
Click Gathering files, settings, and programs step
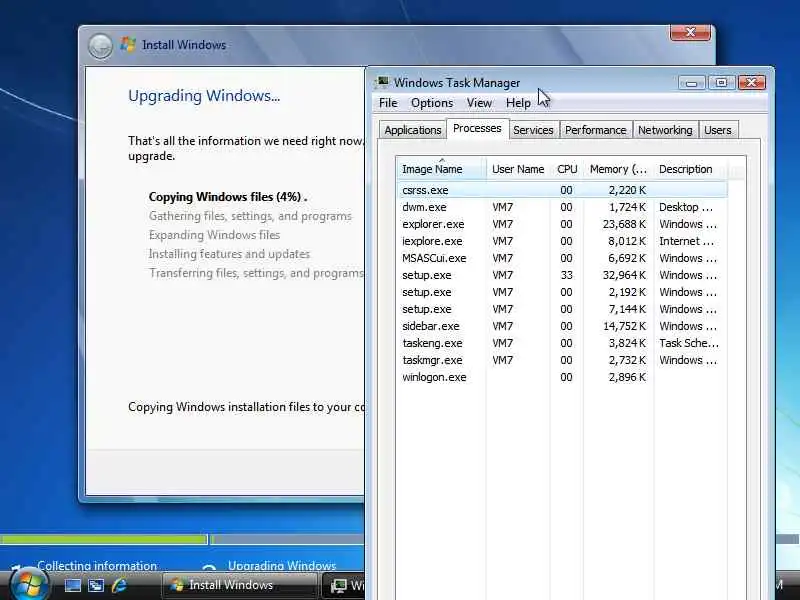pos(250,216)
